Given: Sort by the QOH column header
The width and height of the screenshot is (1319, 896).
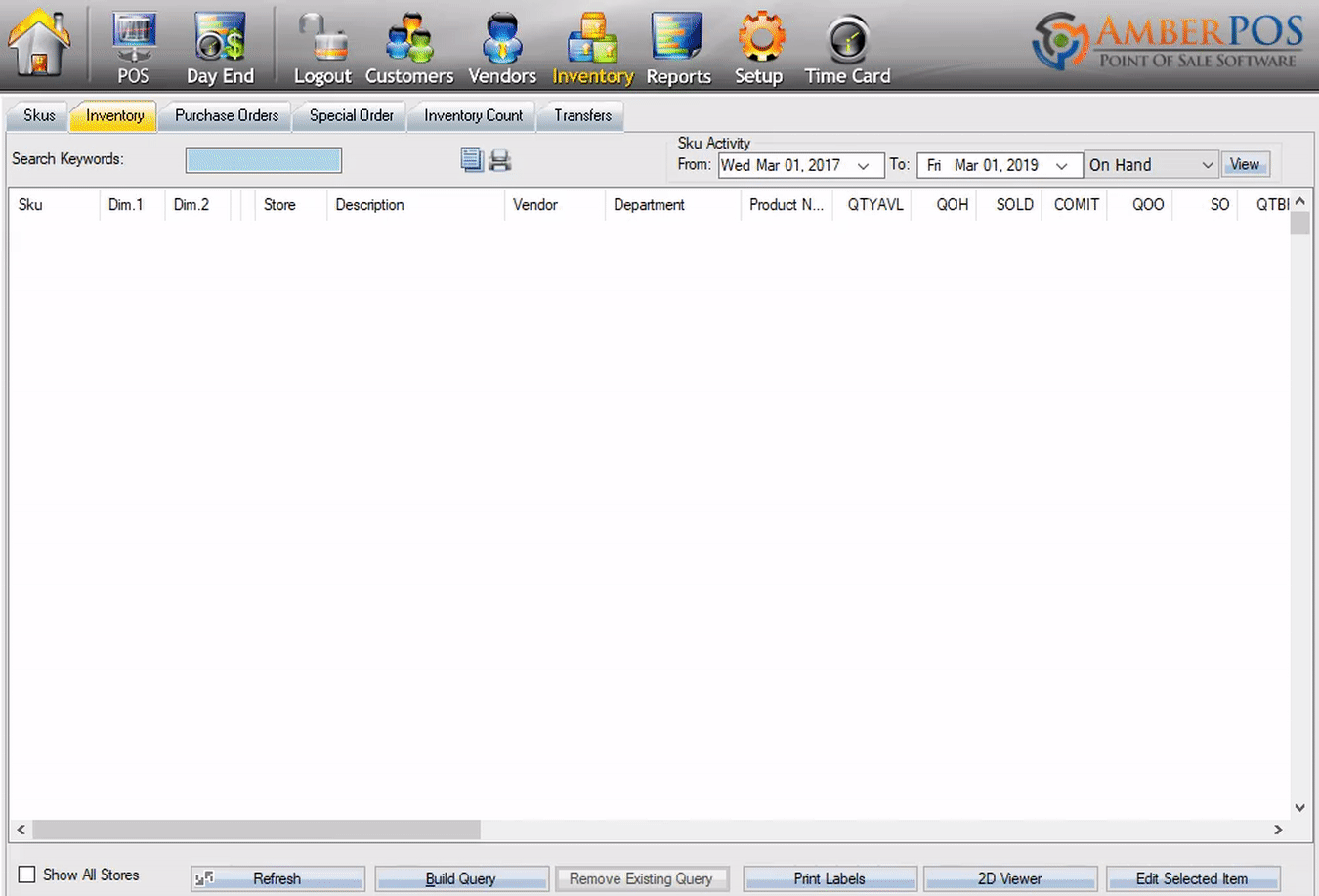Looking at the screenshot, I should tap(944, 205).
